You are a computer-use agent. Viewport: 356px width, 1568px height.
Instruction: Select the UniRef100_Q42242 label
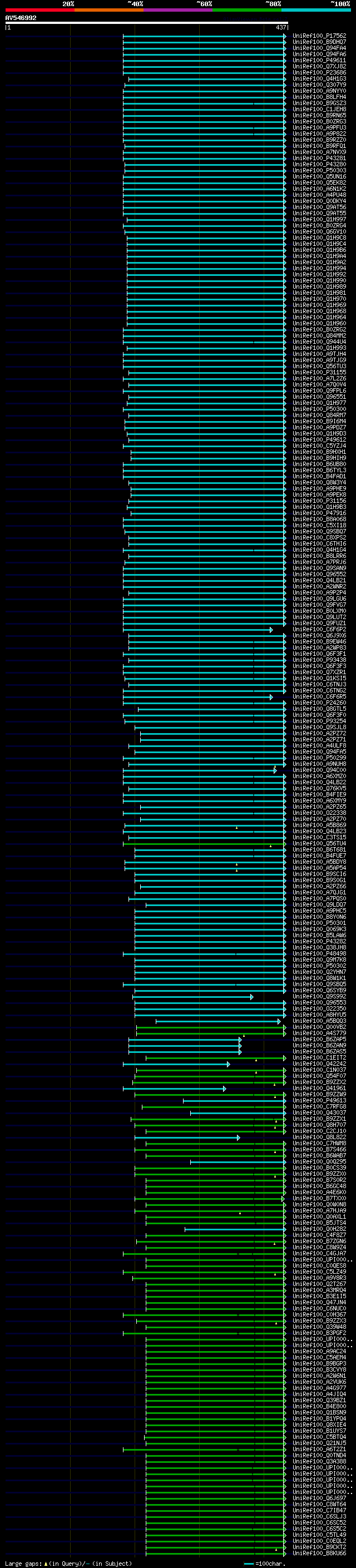[319, 1064]
